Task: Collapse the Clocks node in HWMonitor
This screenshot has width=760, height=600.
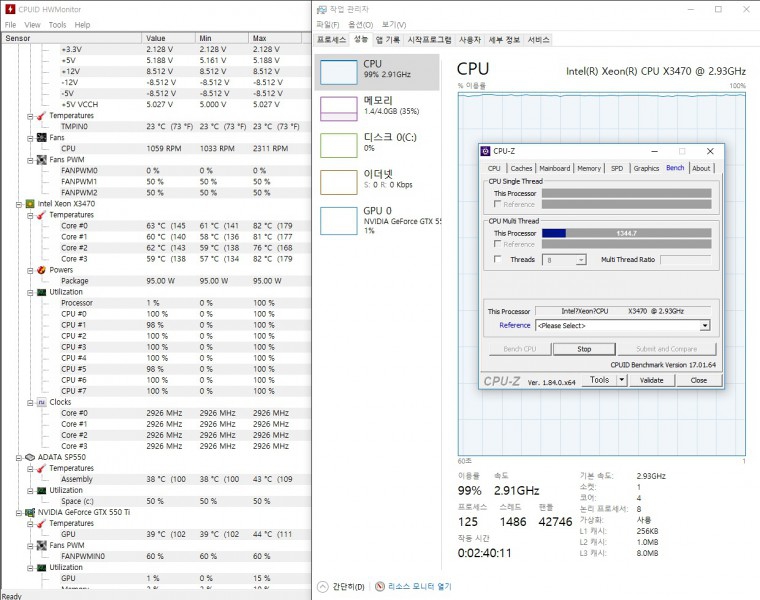Action: (30, 403)
